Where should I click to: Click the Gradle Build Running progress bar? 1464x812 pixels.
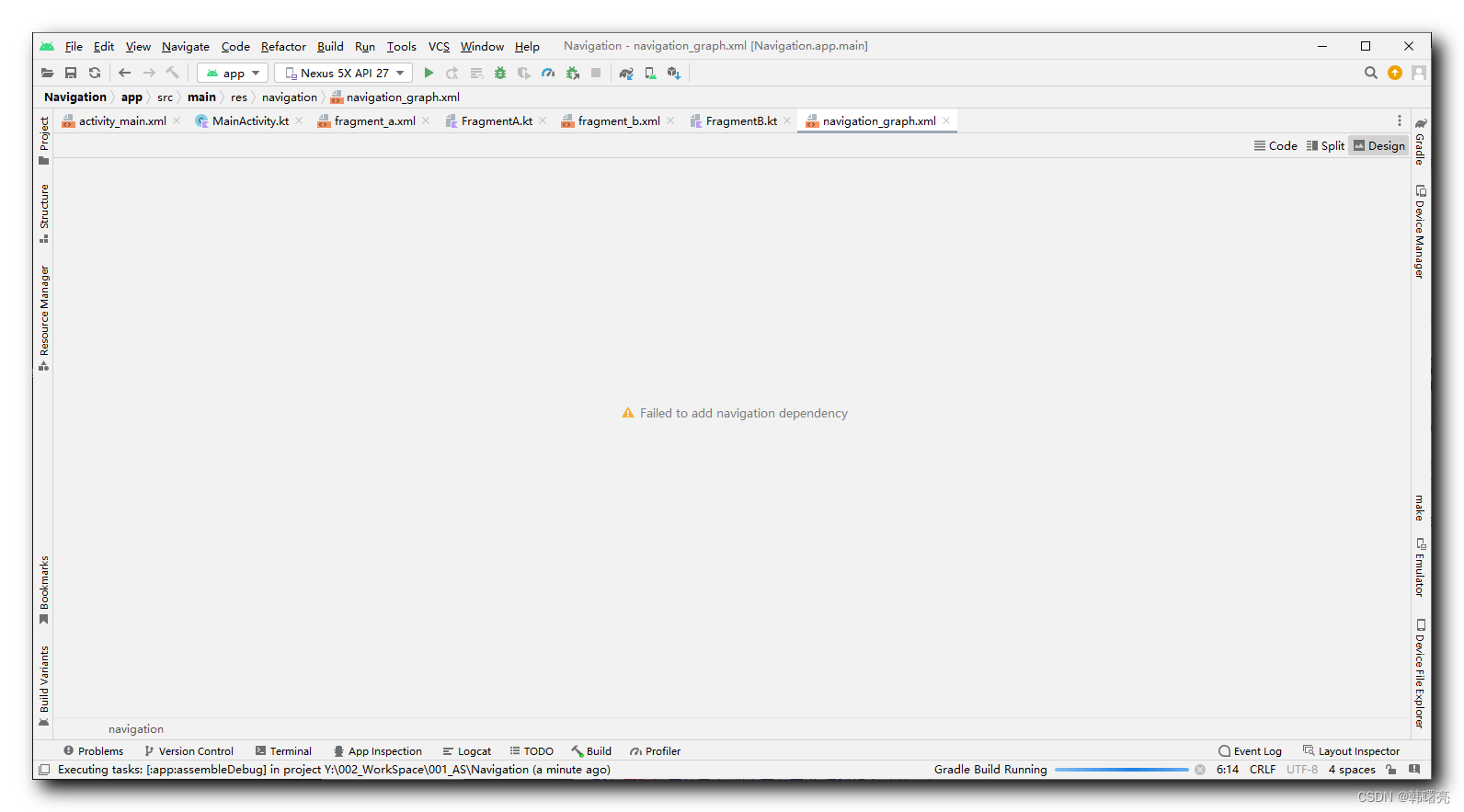[1122, 770]
